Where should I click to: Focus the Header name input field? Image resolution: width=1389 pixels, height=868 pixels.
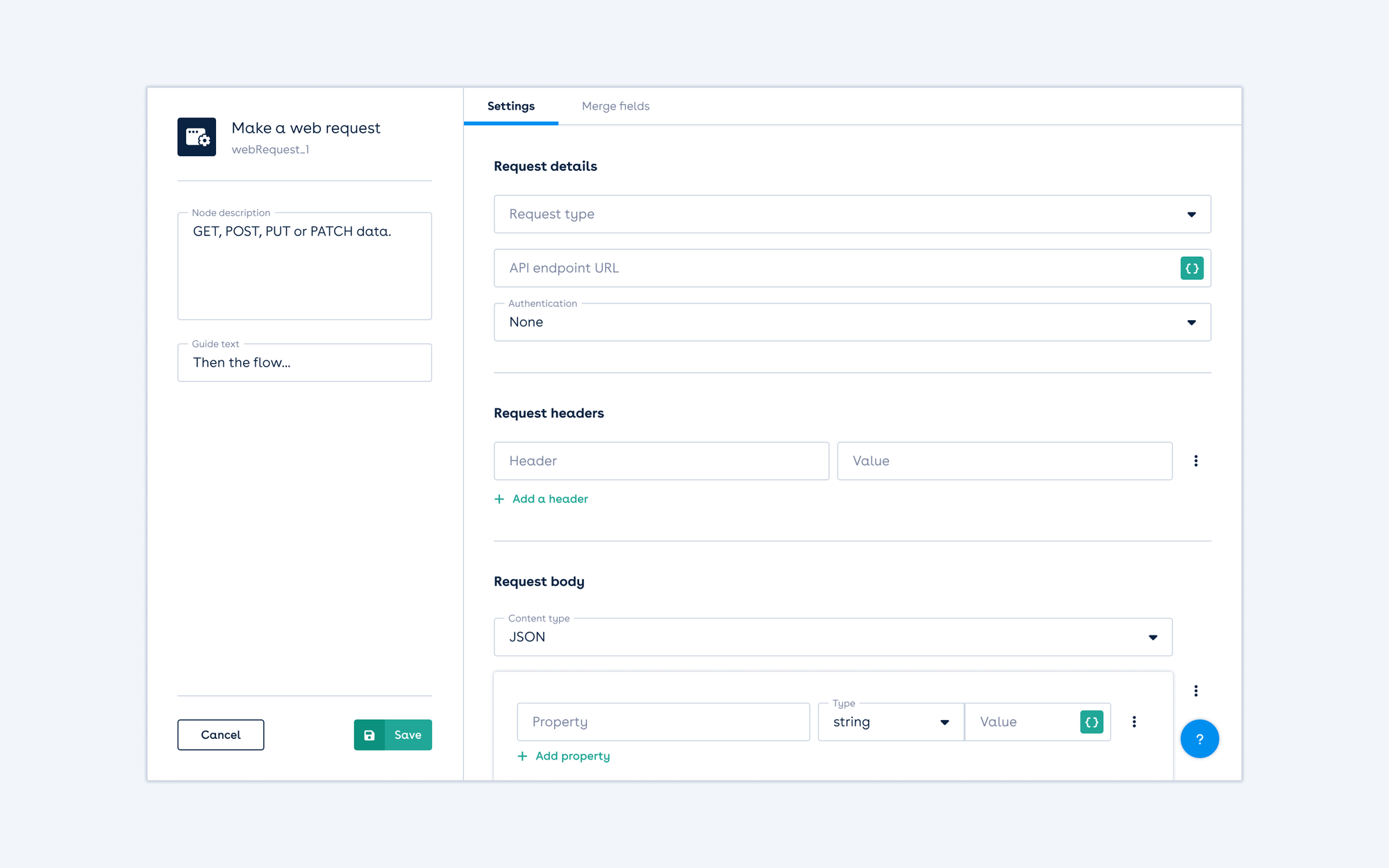tap(660, 461)
